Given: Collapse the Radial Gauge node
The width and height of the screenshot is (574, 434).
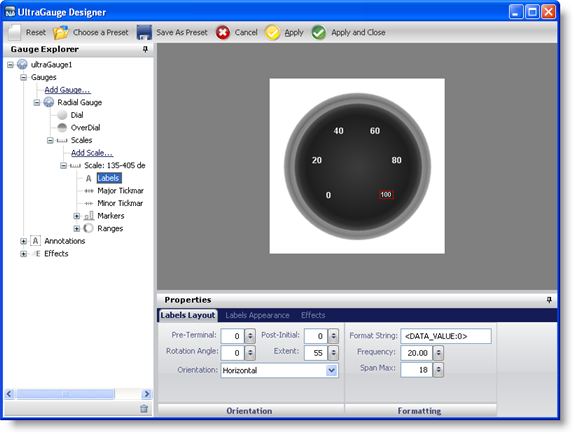Looking at the screenshot, I should click(37, 102).
